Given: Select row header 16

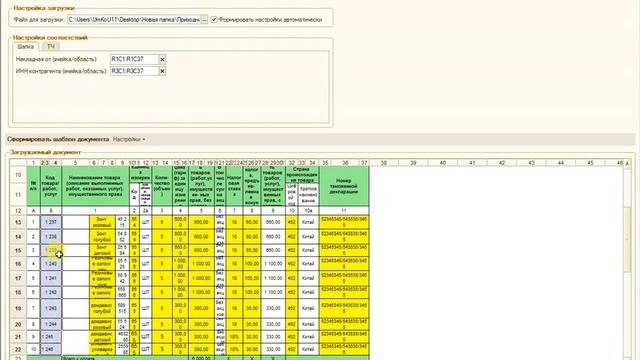Looking at the screenshot, I should click(18, 264).
